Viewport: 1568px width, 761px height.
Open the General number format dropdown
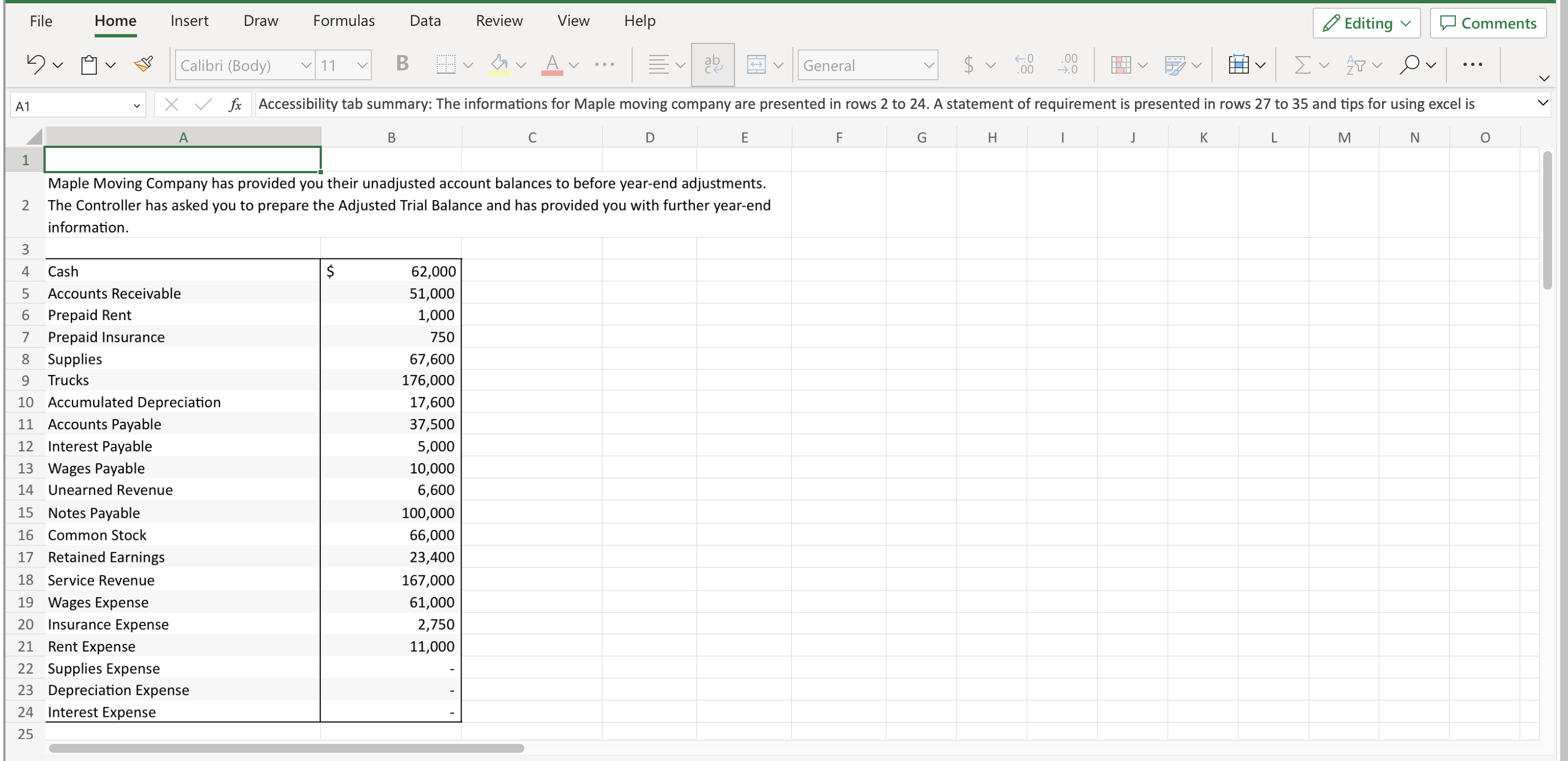[x=868, y=64]
